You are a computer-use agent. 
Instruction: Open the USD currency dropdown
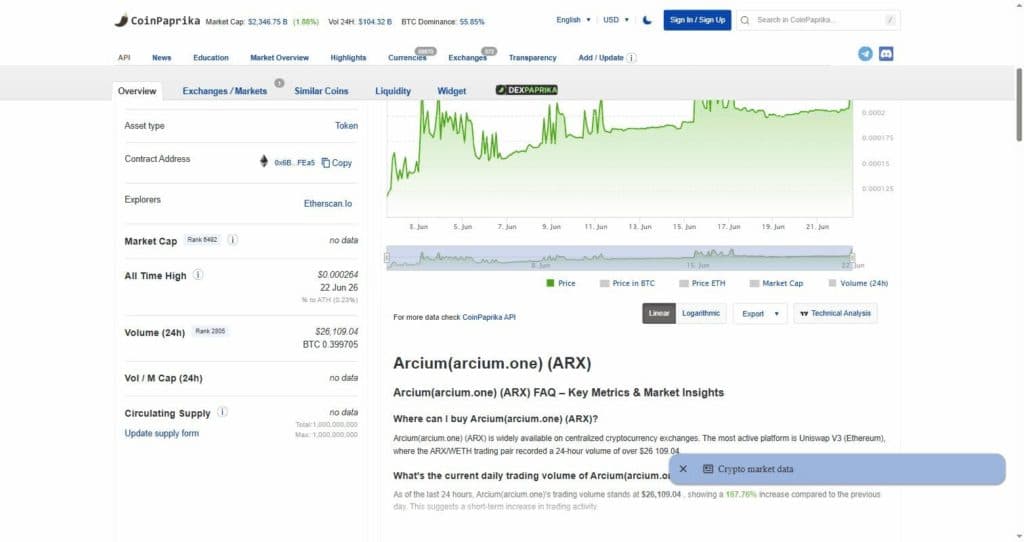click(x=616, y=20)
